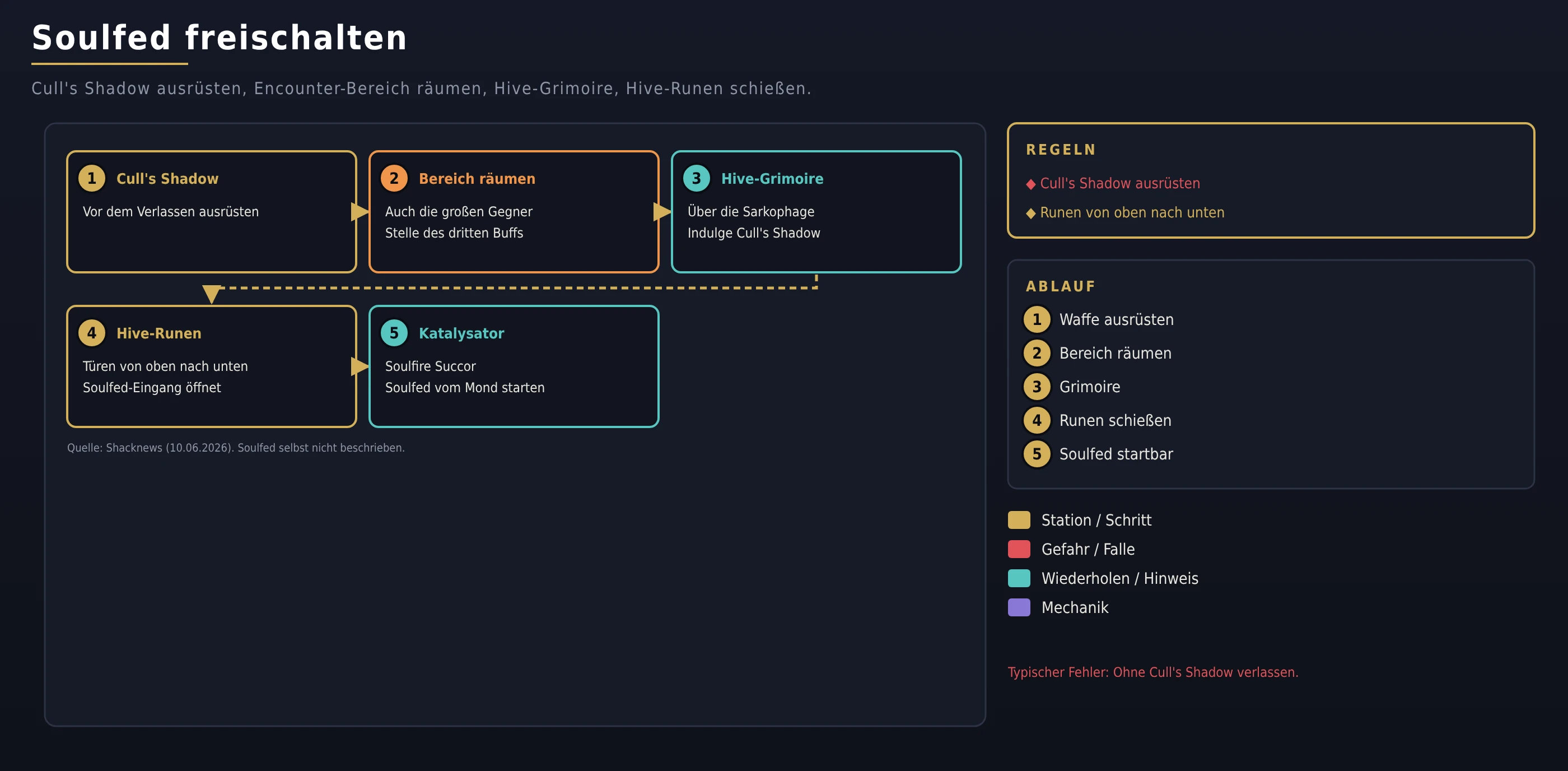The height and width of the screenshot is (771, 1568).
Task: Click 'Runen schießen' in Ablauf list
Action: [1115, 421]
